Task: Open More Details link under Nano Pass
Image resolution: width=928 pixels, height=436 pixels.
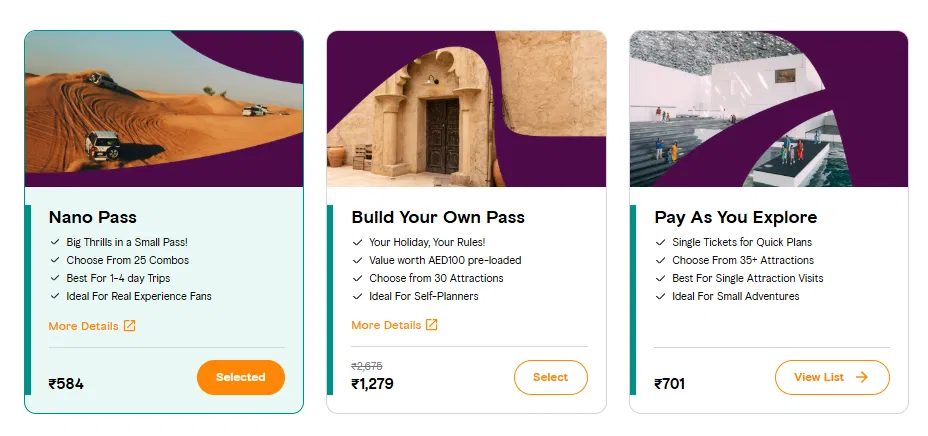Action: click(83, 326)
